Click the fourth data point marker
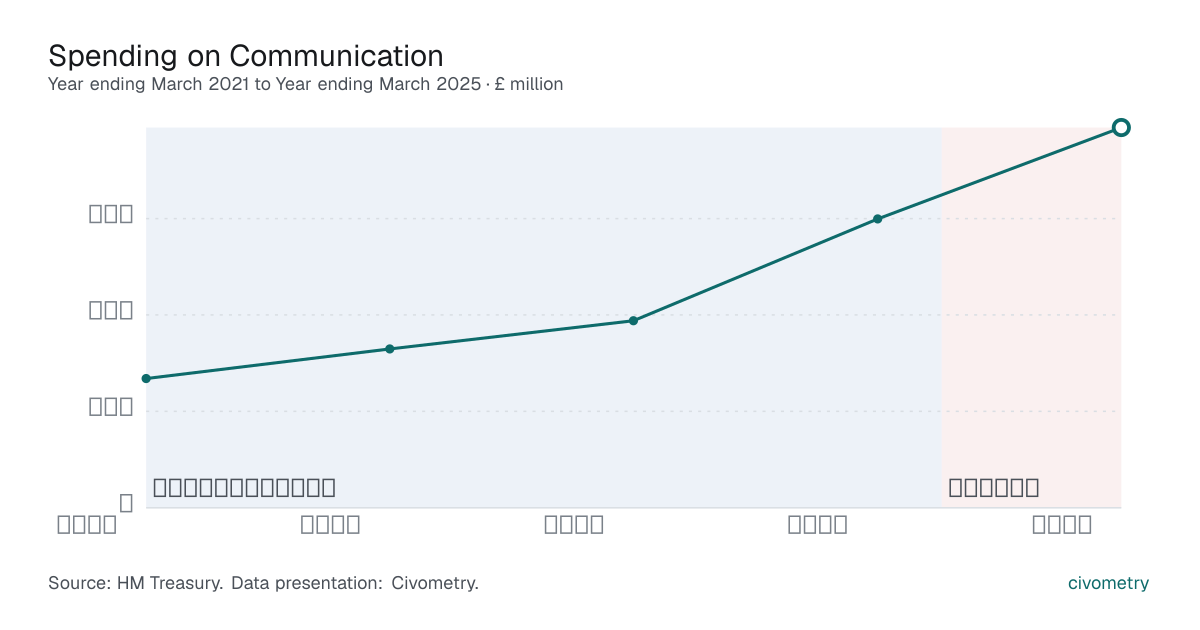1200x630 pixels. tap(877, 219)
